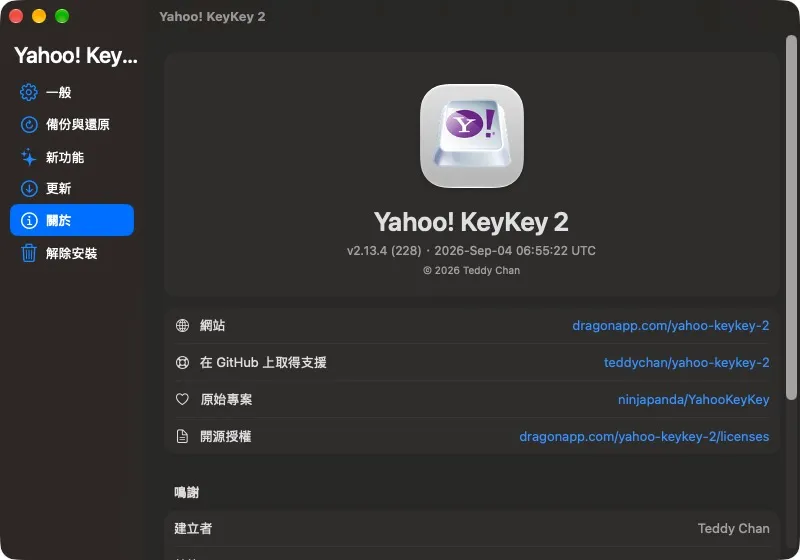Select the 關於 sidebar item
The image size is (800, 560).
(72, 220)
